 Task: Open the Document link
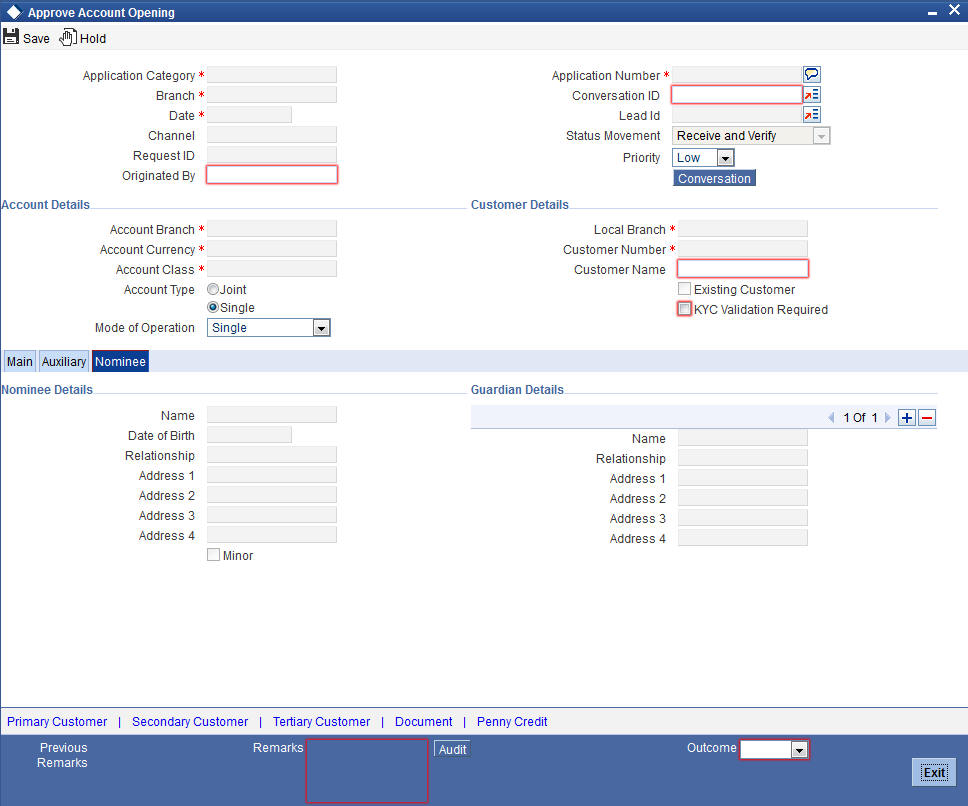point(424,721)
